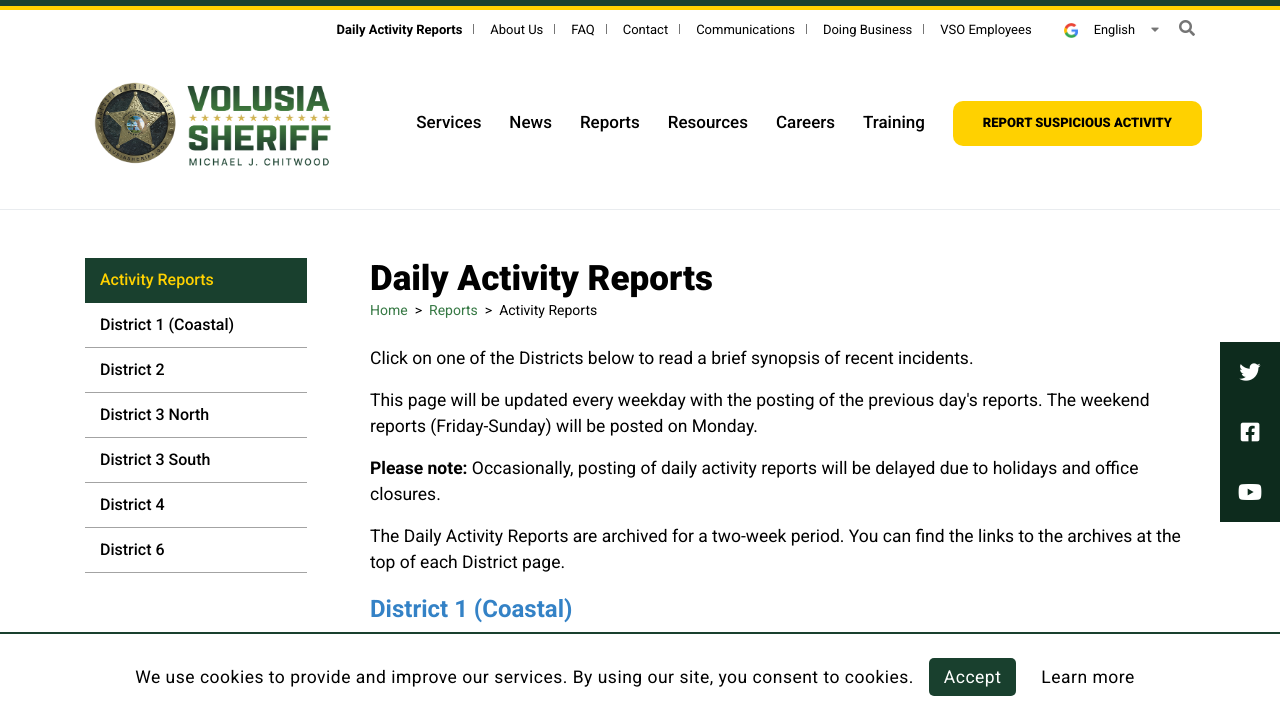Open the Contact link

pos(645,30)
